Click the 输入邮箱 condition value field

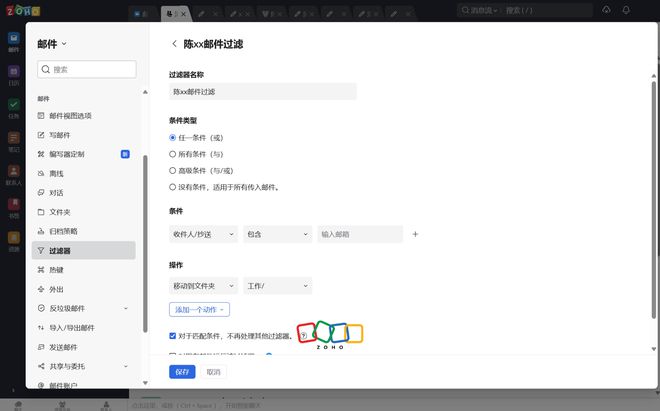(x=360, y=234)
